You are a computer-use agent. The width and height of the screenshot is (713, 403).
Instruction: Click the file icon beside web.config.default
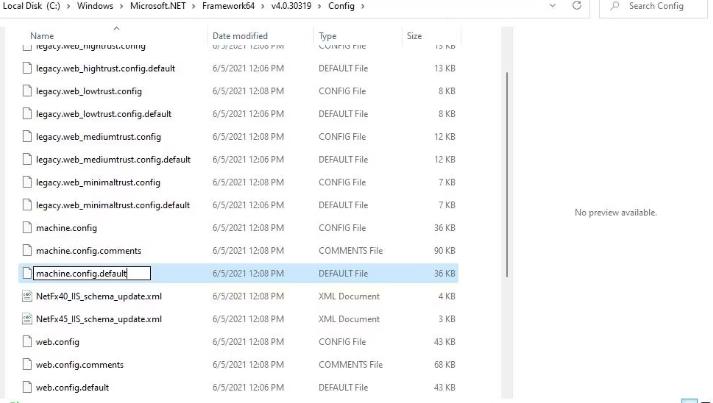coord(27,387)
